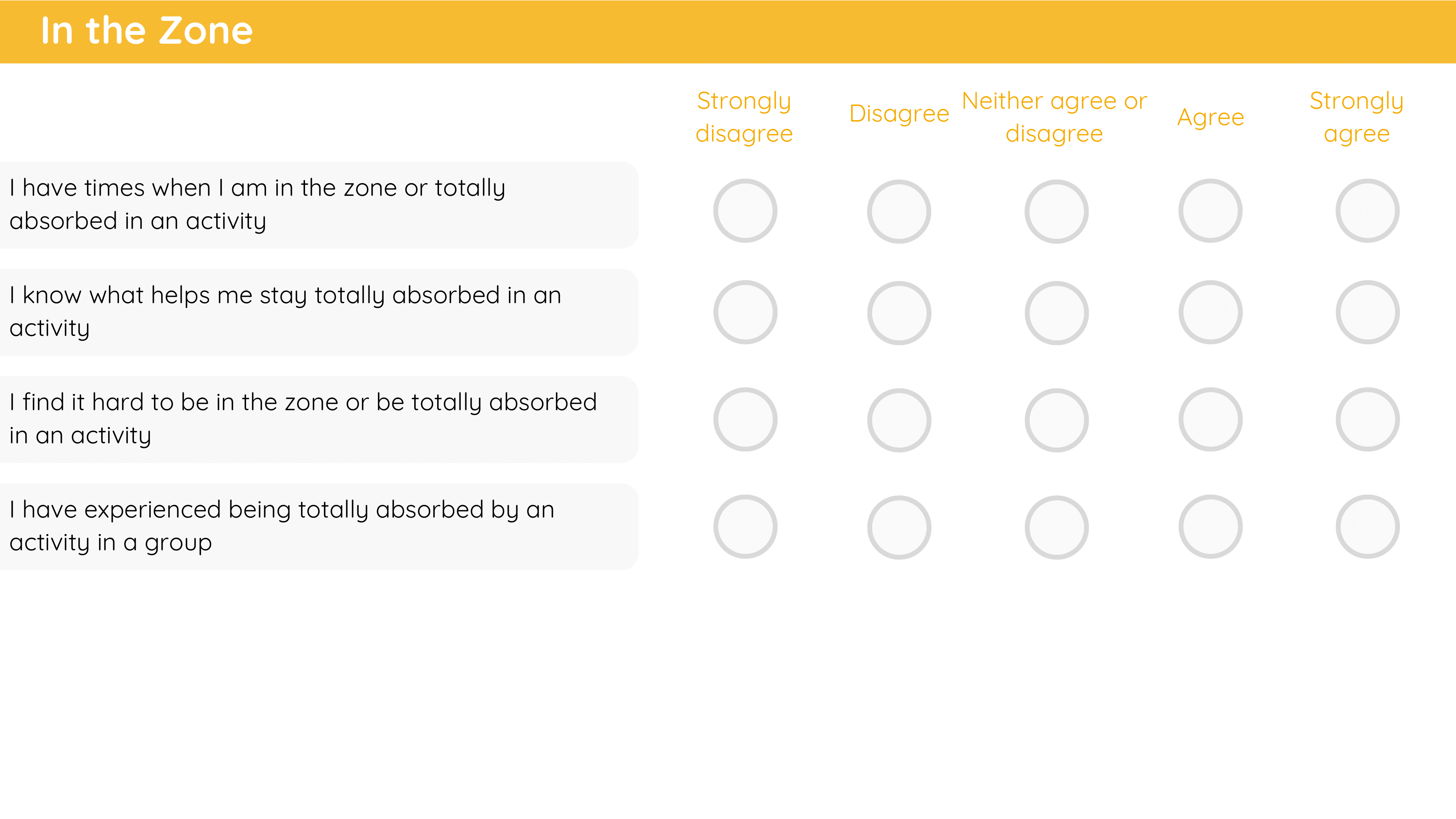The height and width of the screenshot is (819, 1456).
Task: Choose Disagree for group activity statement
Action: [899, 527]
